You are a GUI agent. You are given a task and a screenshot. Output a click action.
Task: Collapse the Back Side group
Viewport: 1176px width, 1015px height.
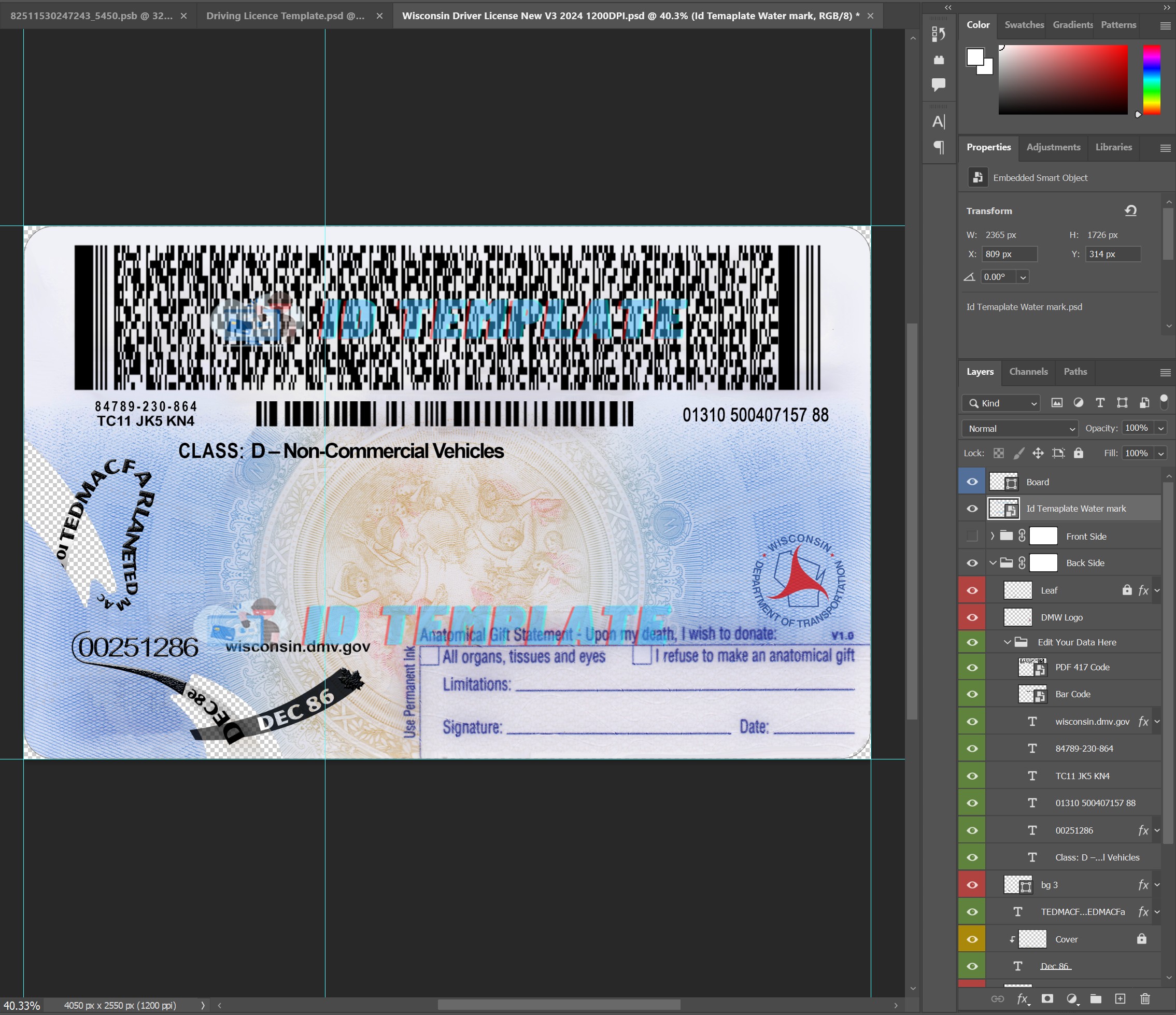click(x=992, y=563)
